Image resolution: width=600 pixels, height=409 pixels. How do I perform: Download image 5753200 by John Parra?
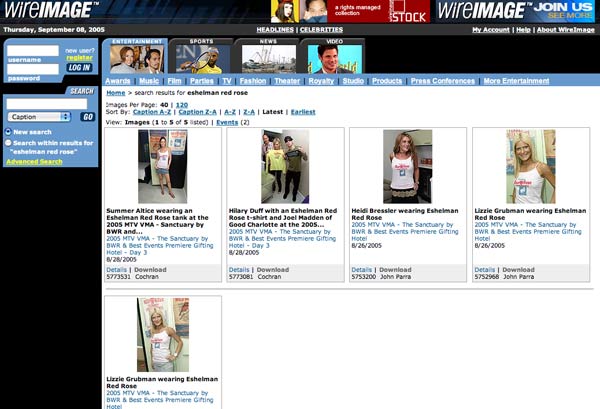(x=395, y=270)
